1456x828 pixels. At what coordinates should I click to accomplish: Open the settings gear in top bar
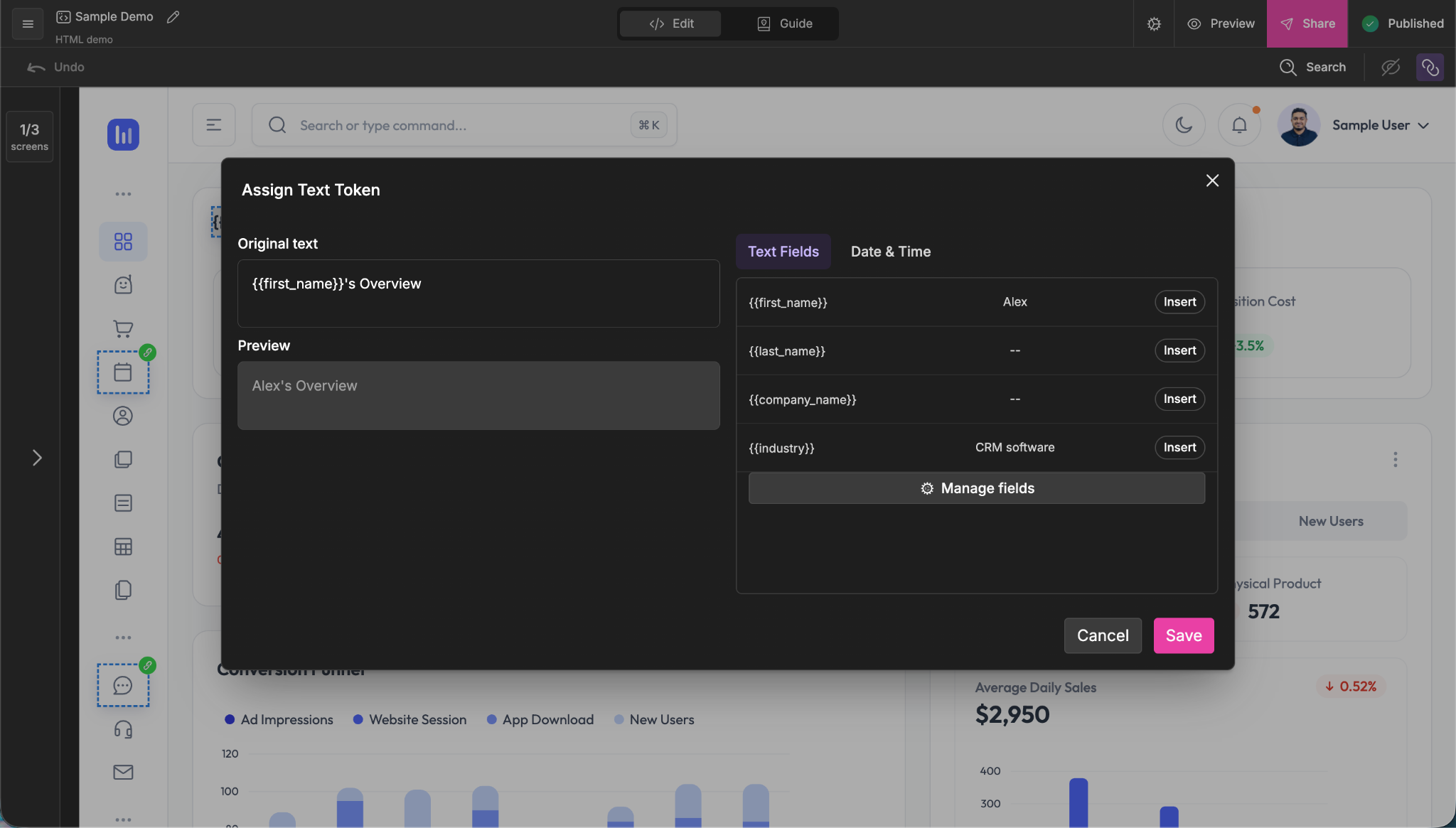(x=1154, y=23)
